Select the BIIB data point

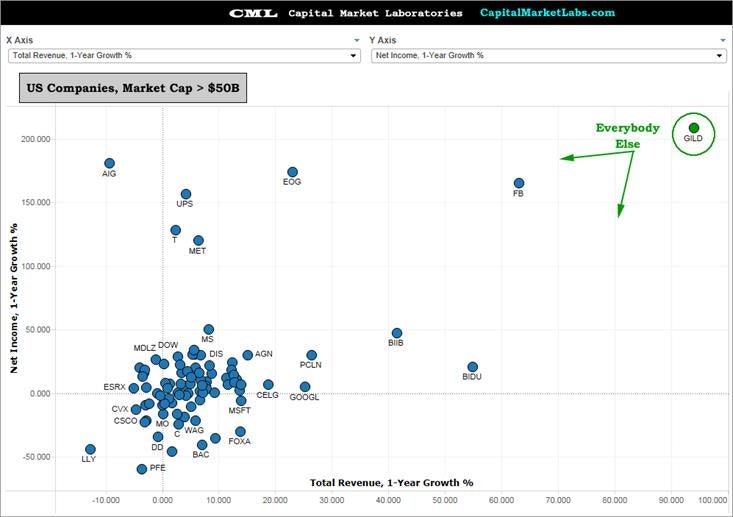point(397,333)
